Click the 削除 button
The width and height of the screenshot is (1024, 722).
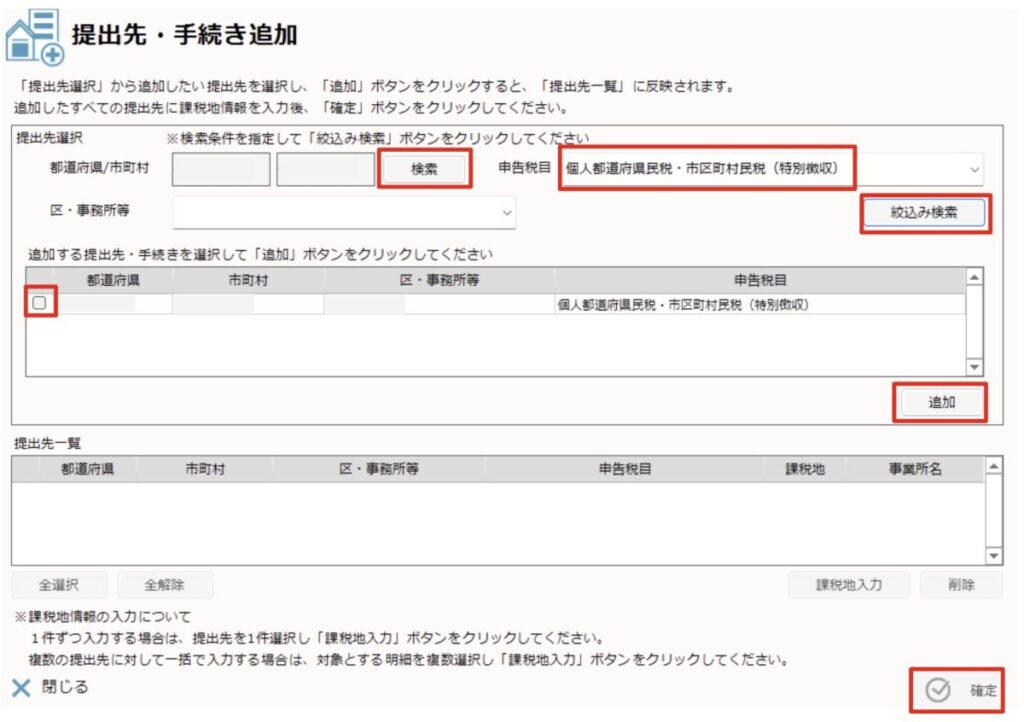point(960,585)
